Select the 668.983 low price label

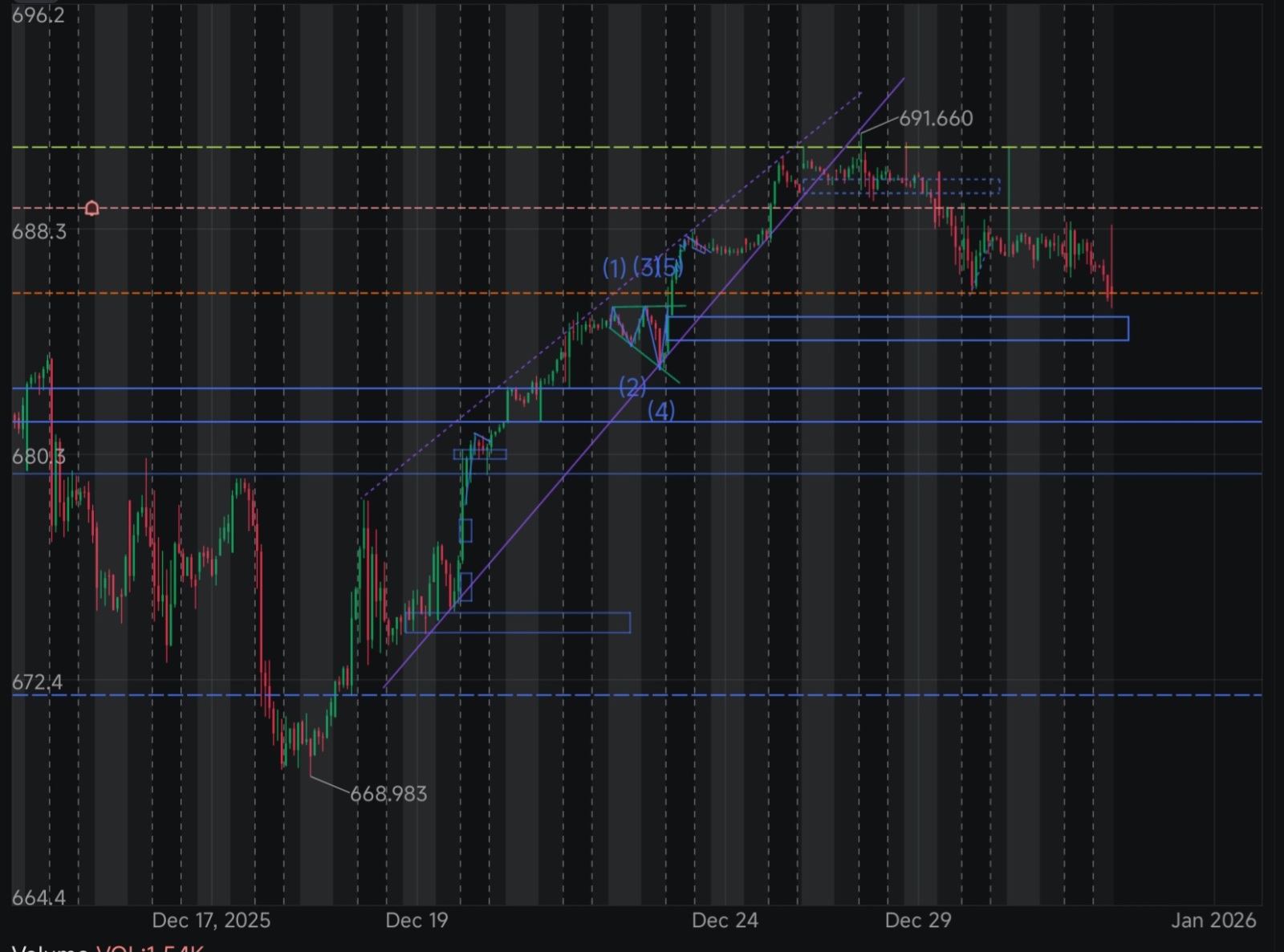[x=388, y=794]
